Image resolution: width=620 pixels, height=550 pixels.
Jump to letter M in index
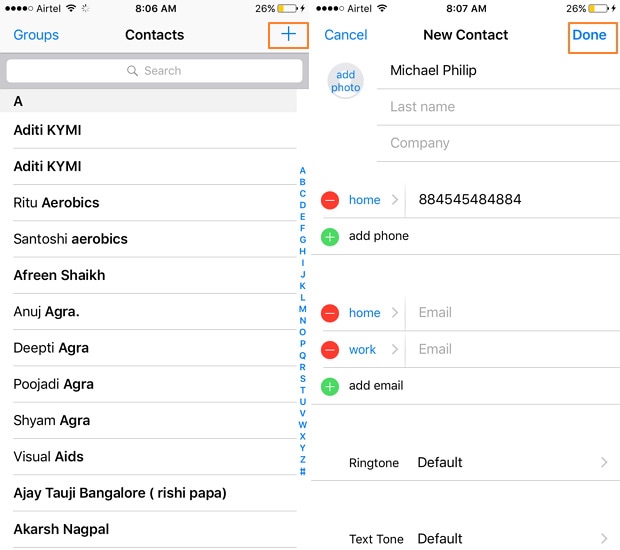(x=302, y=309)
